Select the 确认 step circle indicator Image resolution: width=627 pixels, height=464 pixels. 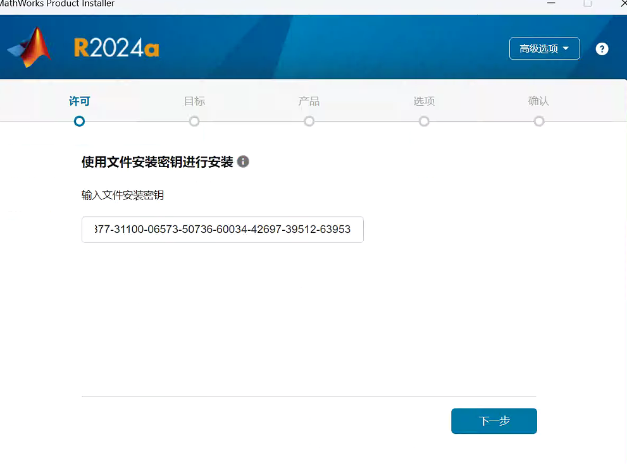(539, 121)
